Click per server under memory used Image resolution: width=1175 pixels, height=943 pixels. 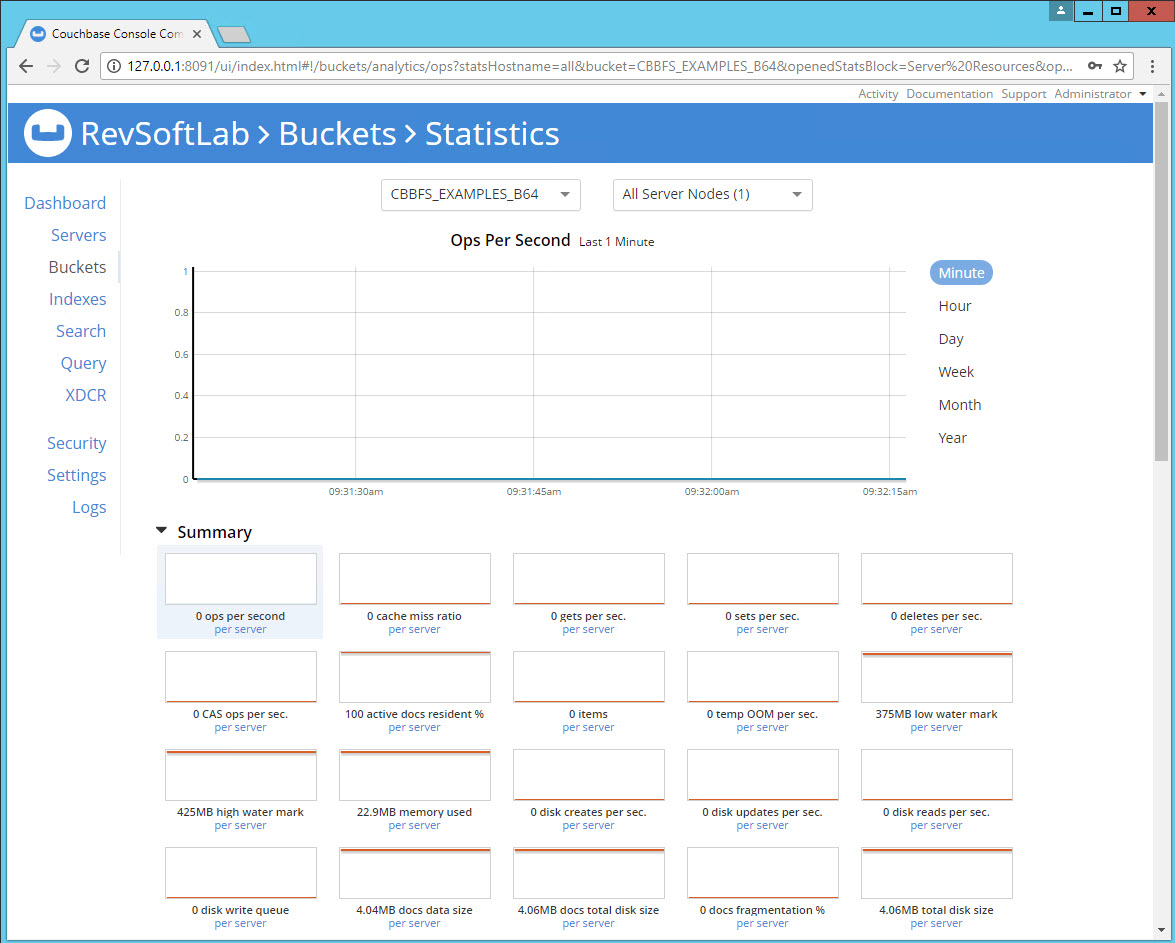click(414, 825)
